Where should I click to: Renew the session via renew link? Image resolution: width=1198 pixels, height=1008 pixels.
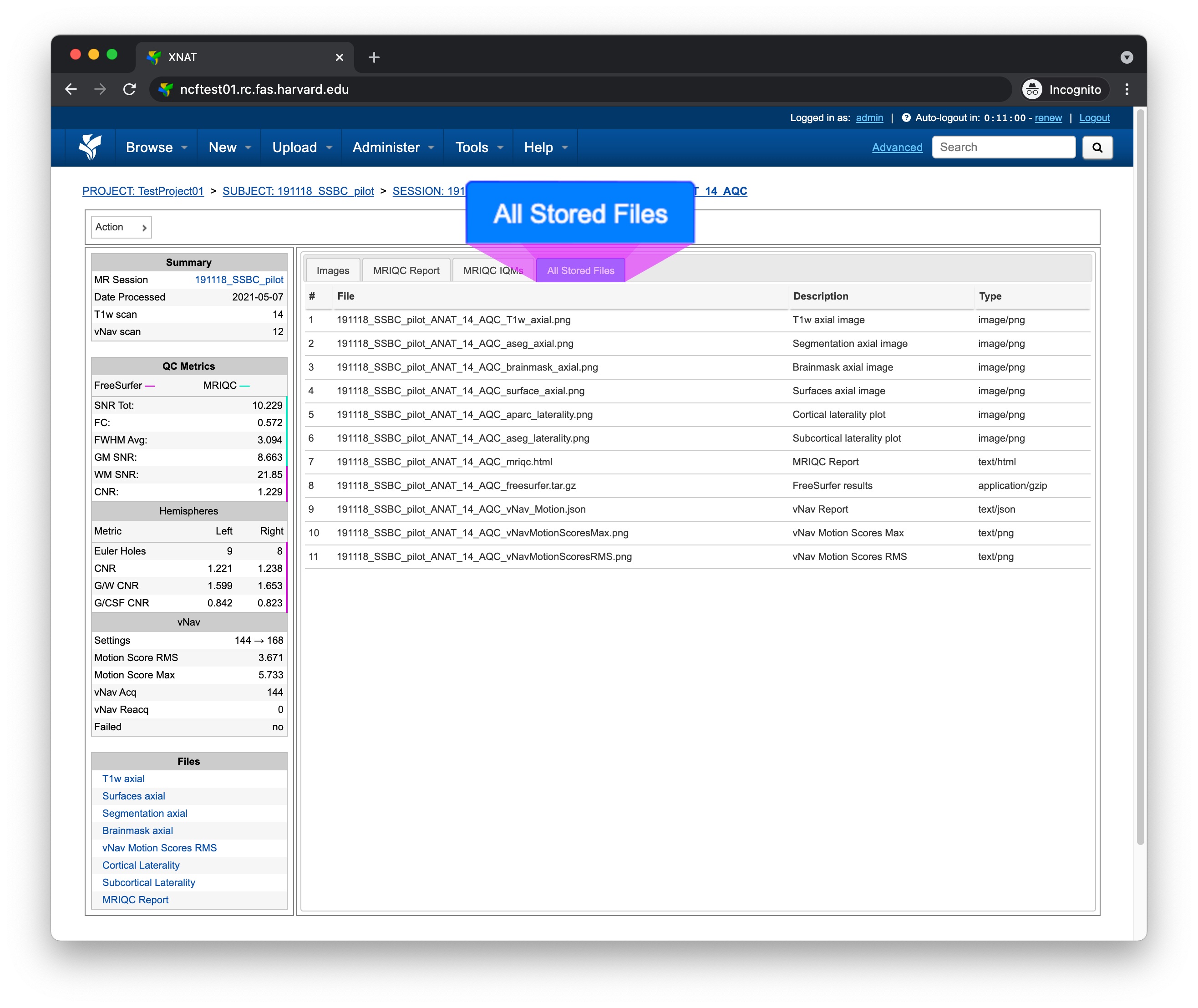pos(1048,118)
